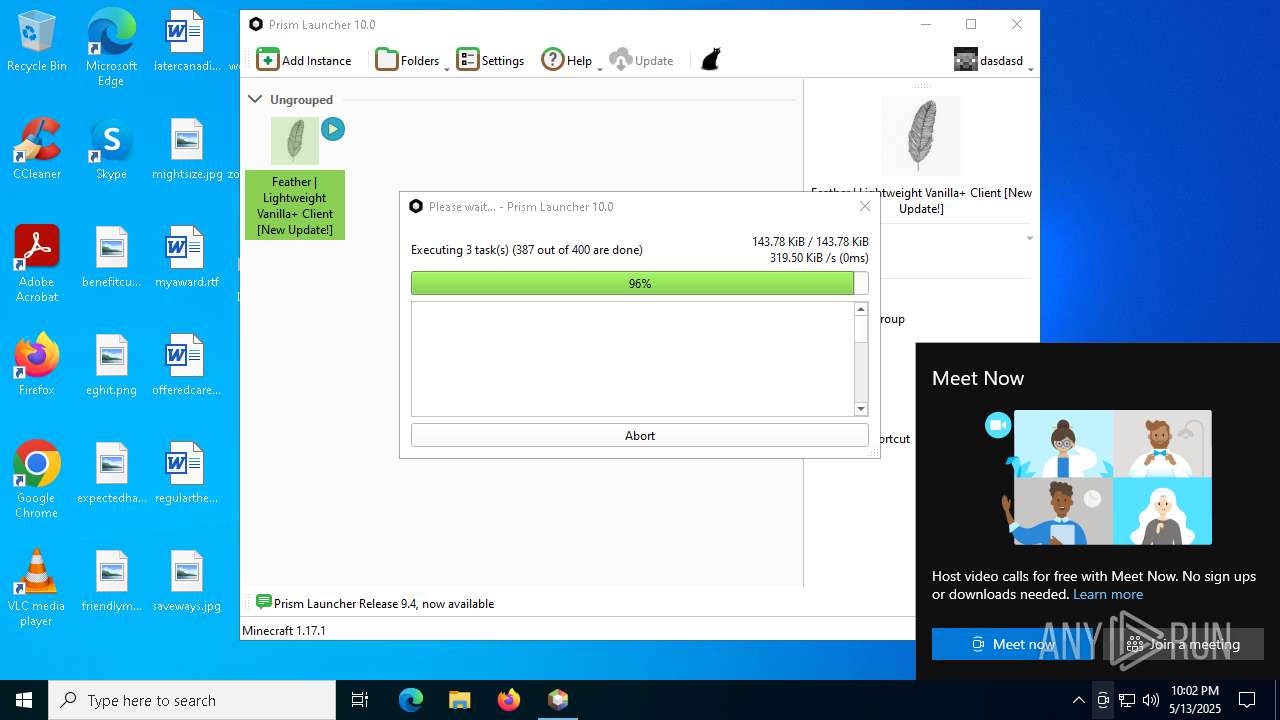Image resolution: width=1280 pixels, height=720 pixels.
Task: Select the Feather Lightweight Vanilla+ Client instance
Action: click(x=295, y=178)
